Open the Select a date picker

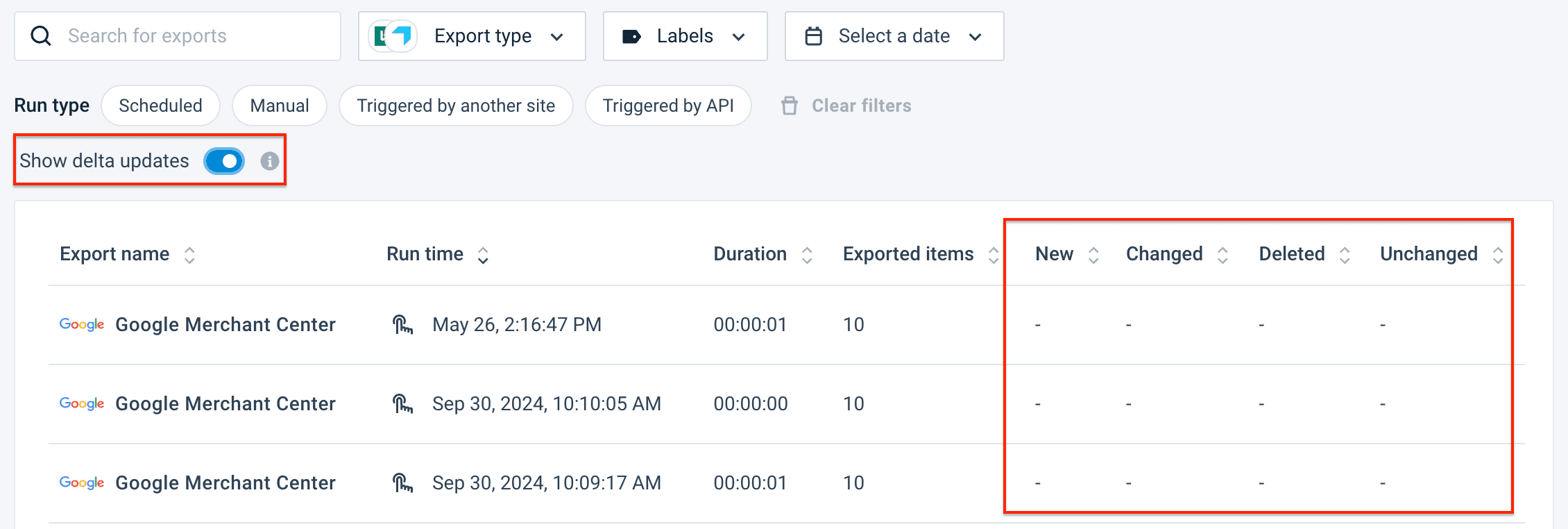(x=894, y=36)
